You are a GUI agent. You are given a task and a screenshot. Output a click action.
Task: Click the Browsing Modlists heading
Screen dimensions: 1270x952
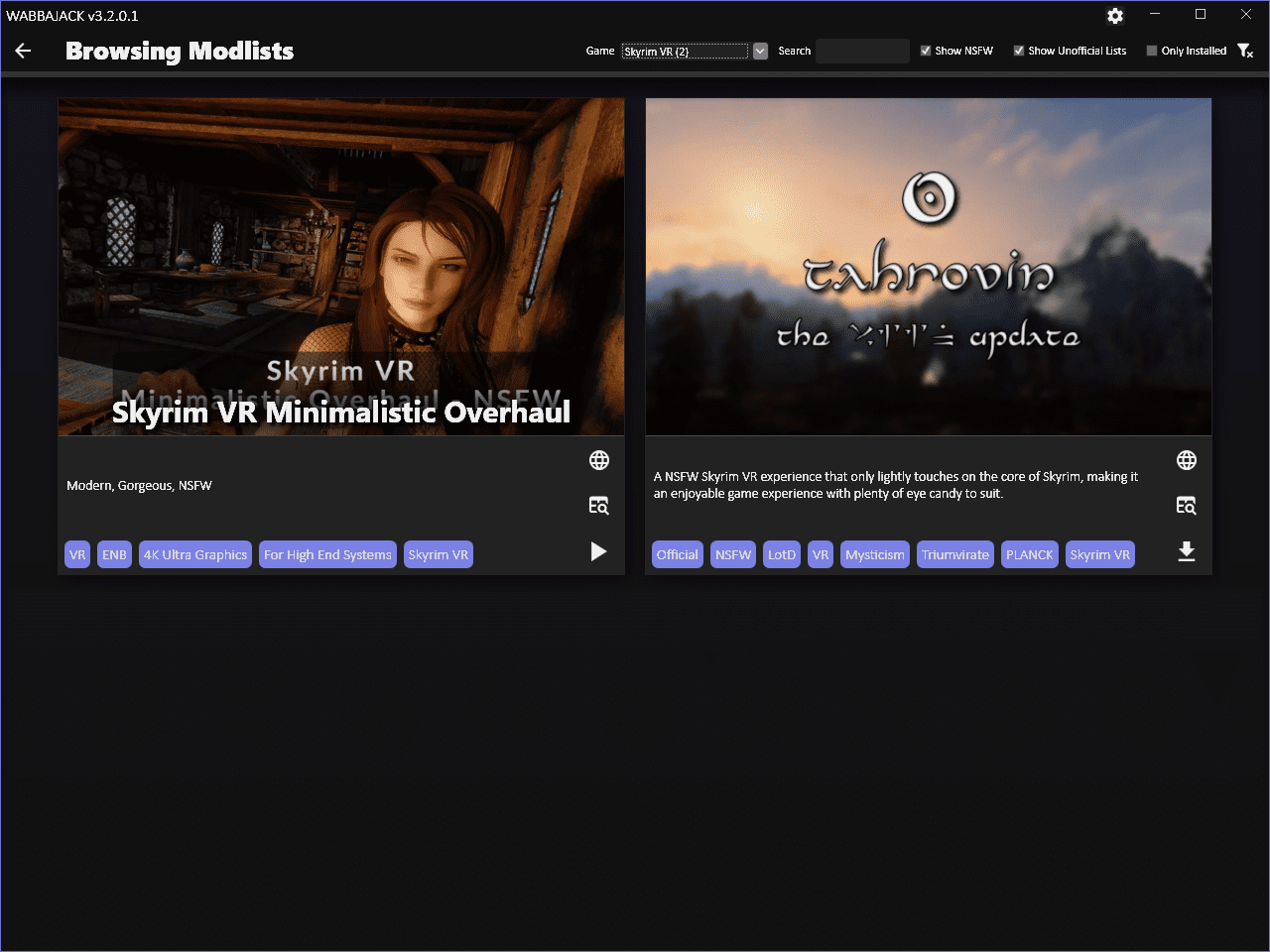tap(180, 51)
